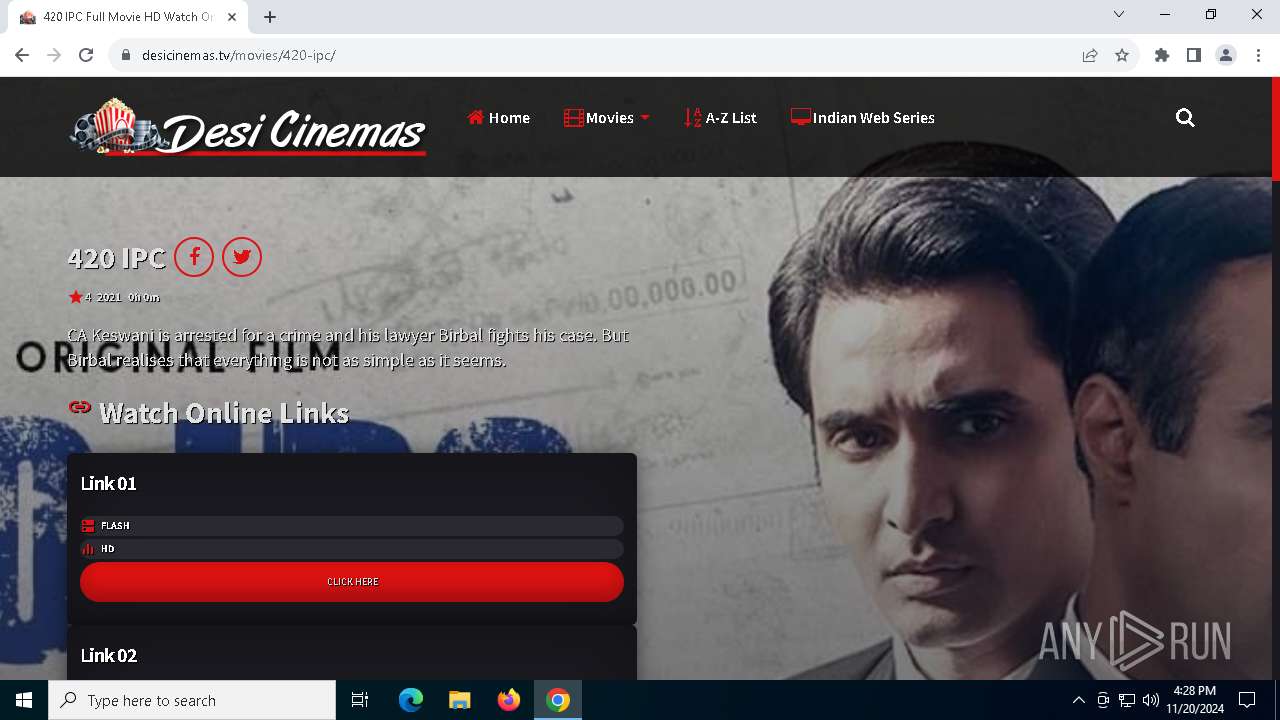Go back with browser back arrow

click(x=22, y=55)
